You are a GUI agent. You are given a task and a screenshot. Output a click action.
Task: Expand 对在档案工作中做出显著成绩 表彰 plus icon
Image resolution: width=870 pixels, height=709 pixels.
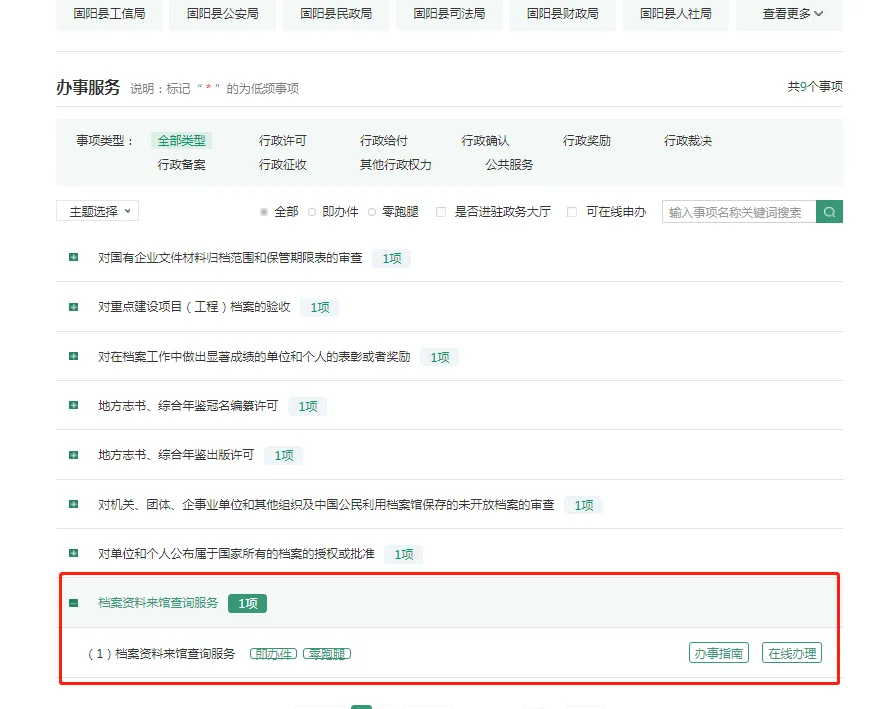pyautogui.click(x=73, y=356)
